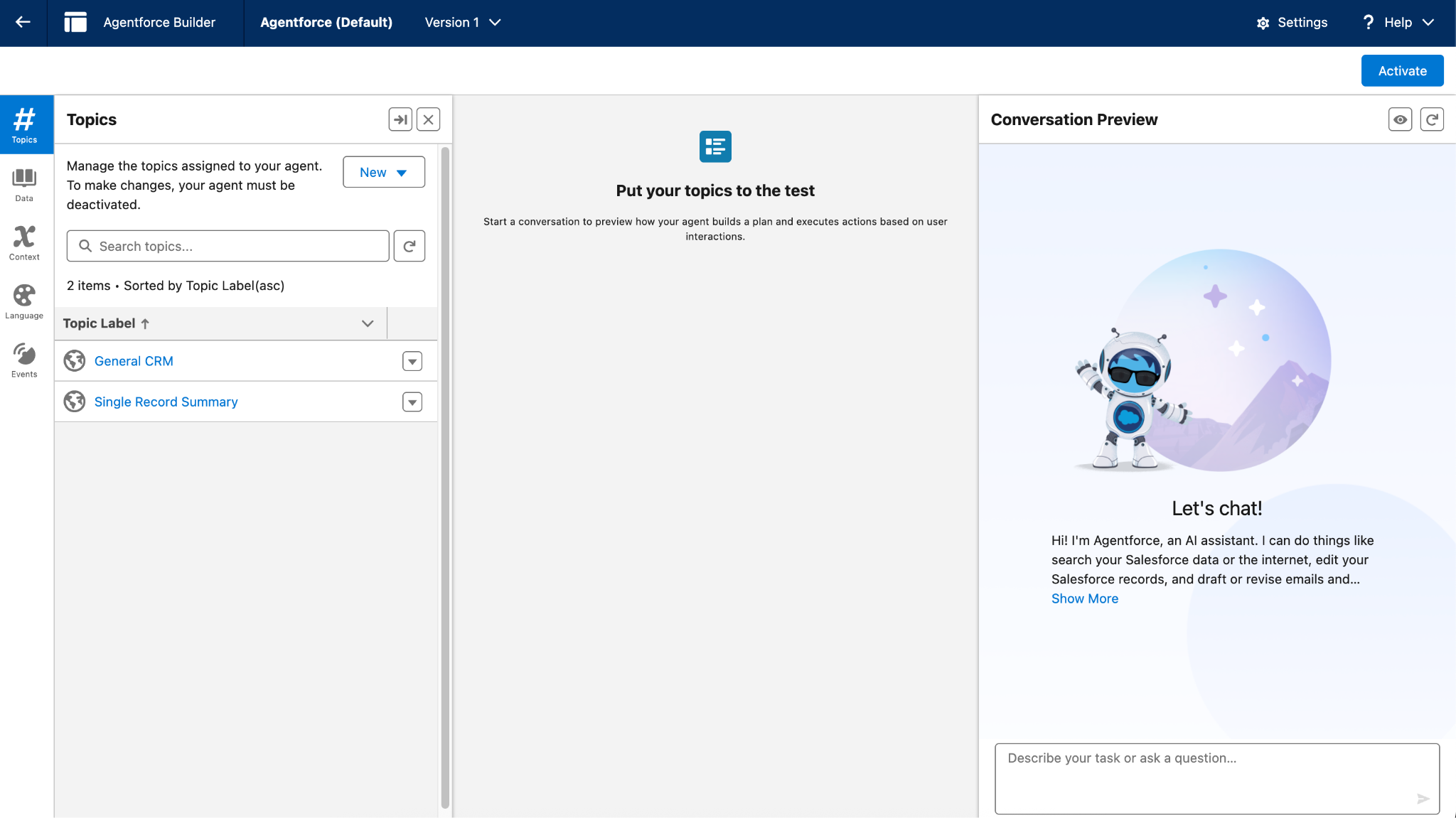This screenshot has width=1456, height=818.
Task: Collapse the Topics panel to side
Action: click(x=400, y=119)
